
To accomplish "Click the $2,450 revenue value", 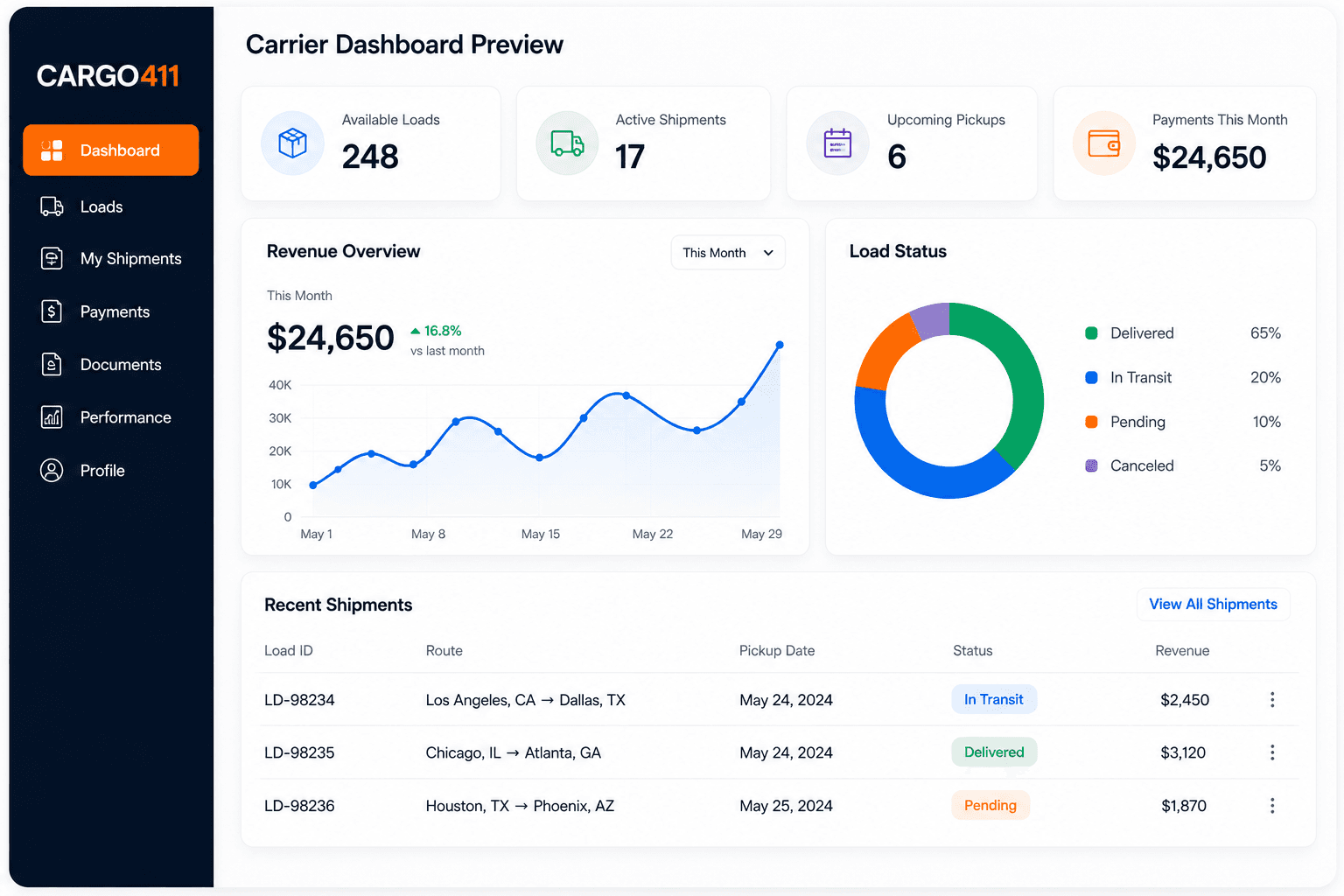I will 1185,700.
